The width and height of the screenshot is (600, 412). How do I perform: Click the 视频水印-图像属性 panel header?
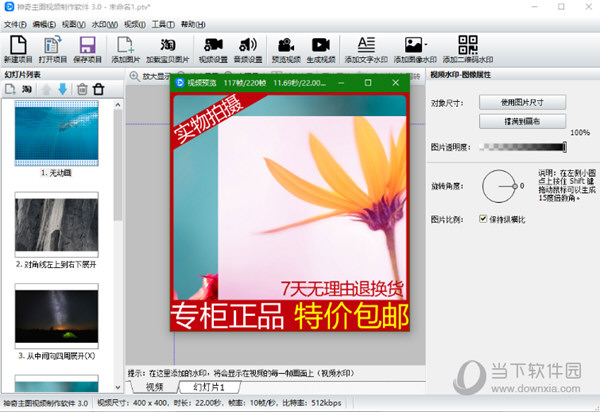460,75
